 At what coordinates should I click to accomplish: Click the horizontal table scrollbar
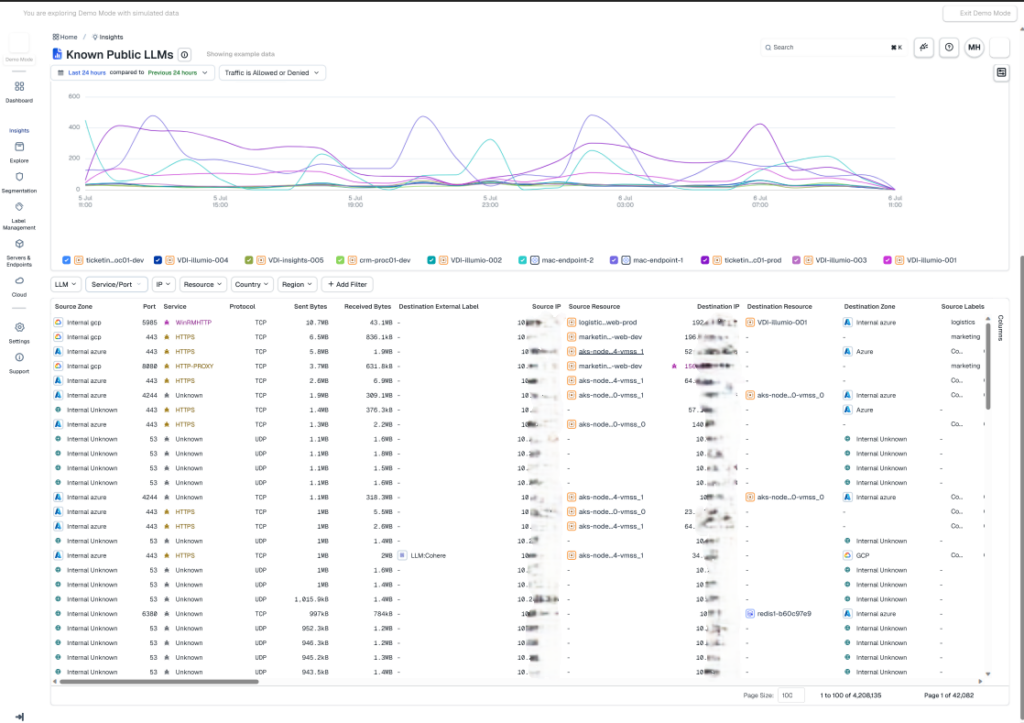159,681
